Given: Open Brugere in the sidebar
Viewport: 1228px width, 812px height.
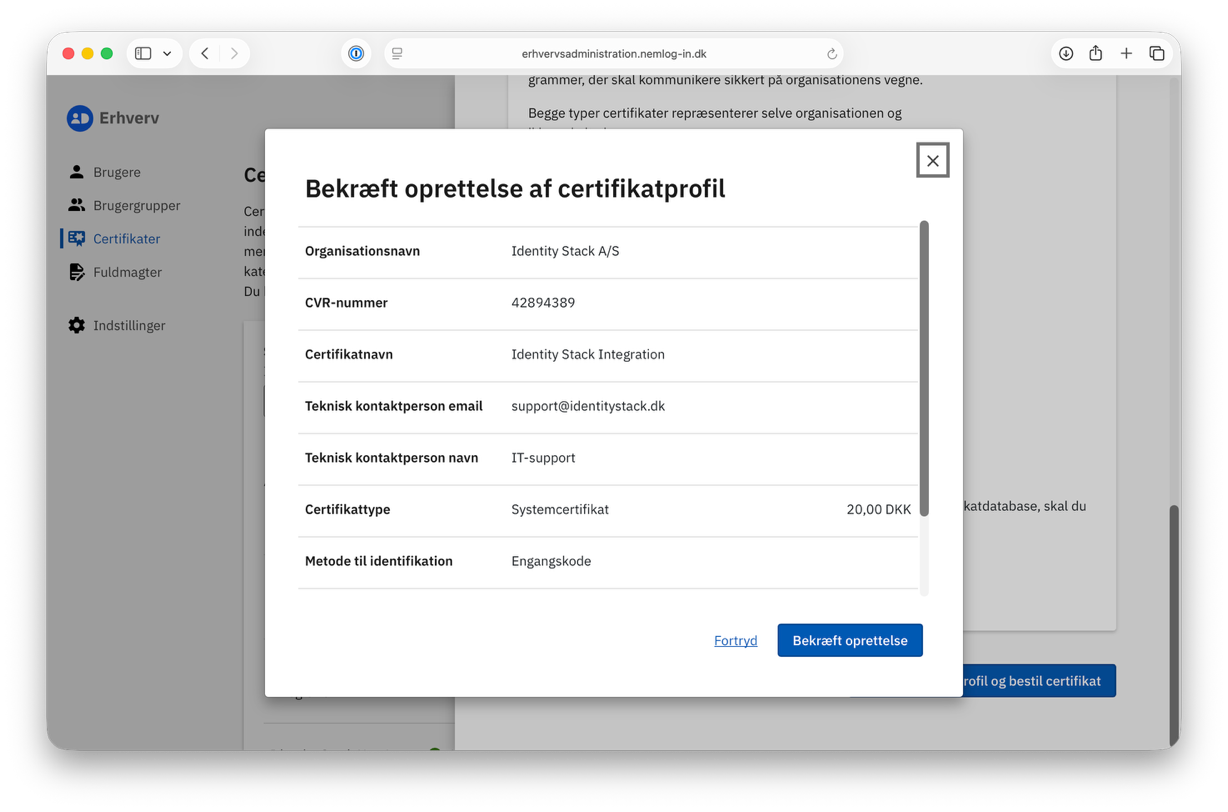Looking at the screenshot, I should (117, 172).
